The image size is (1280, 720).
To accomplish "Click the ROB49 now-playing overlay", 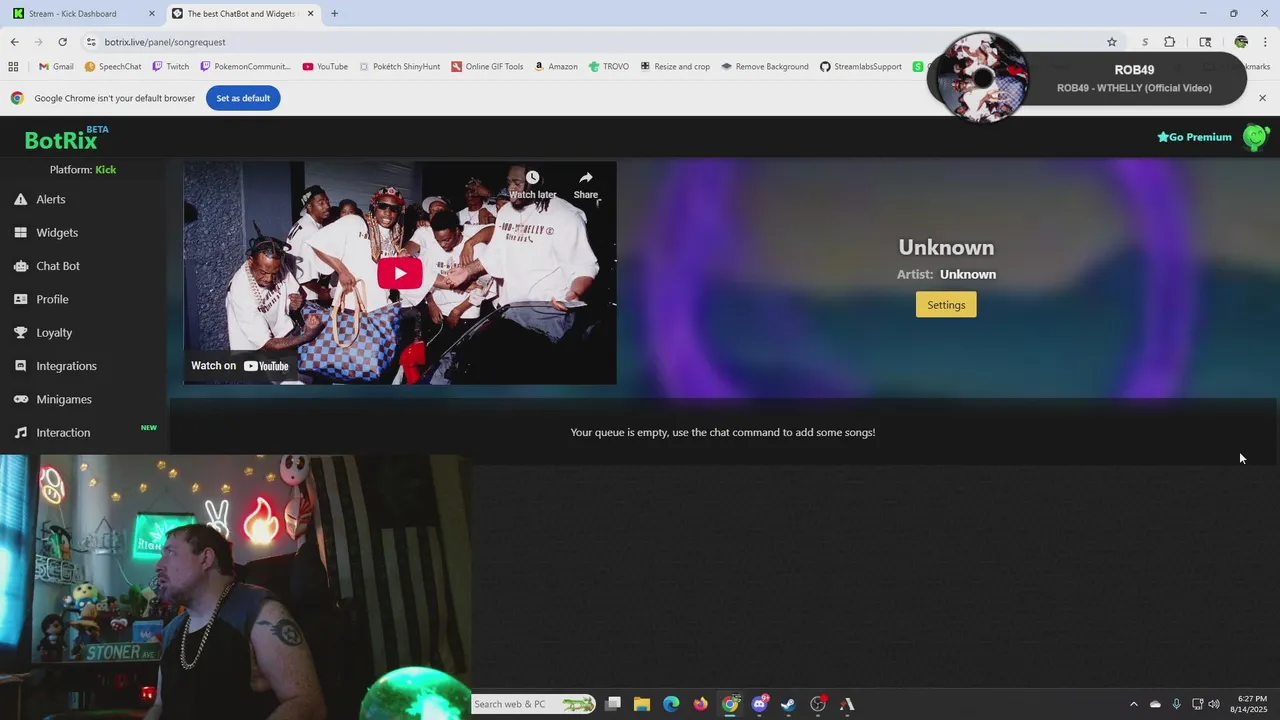I will coord(1087,78).
